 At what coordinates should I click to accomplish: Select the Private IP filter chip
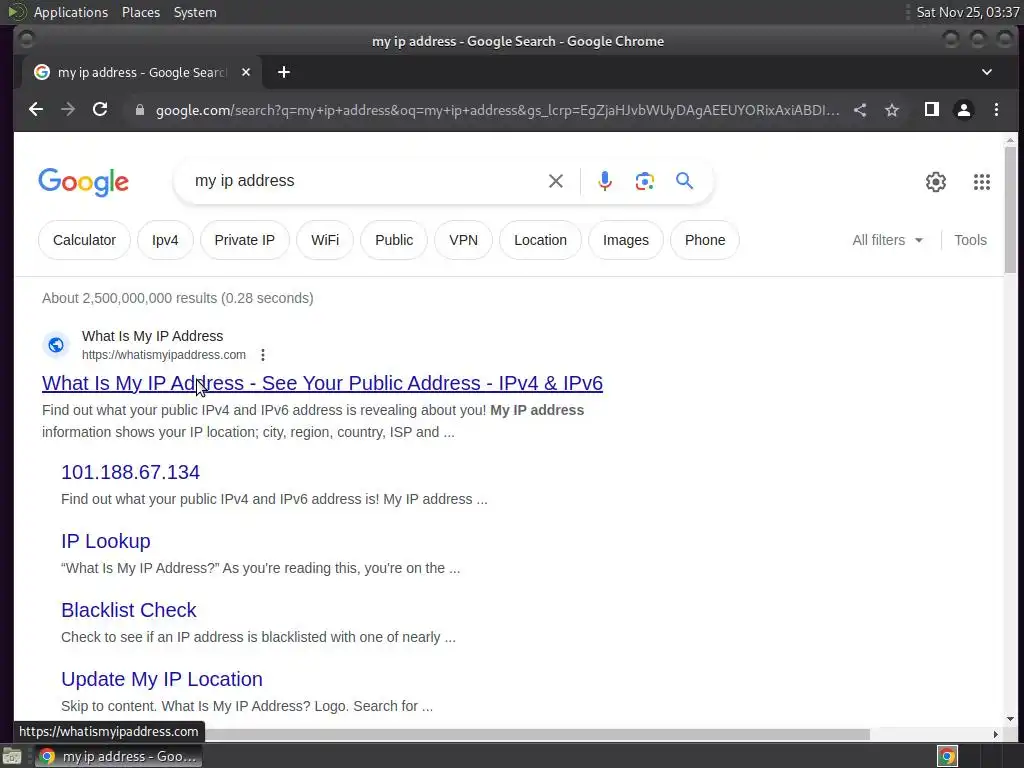click(245, 240)
